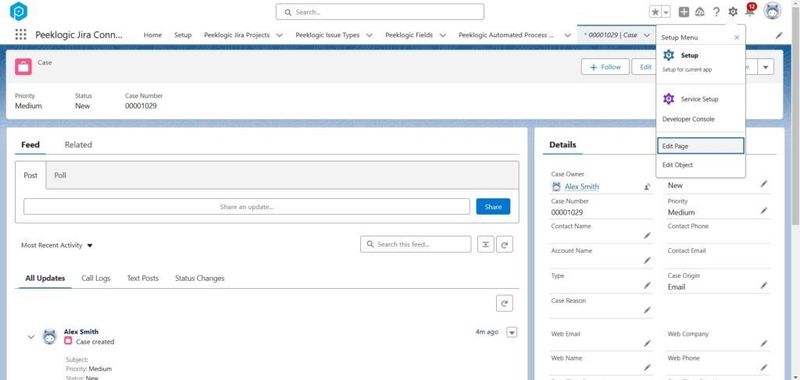800x380 pixels.
Task: Edit the Contact Name field pencil
Action: (647, 236)
